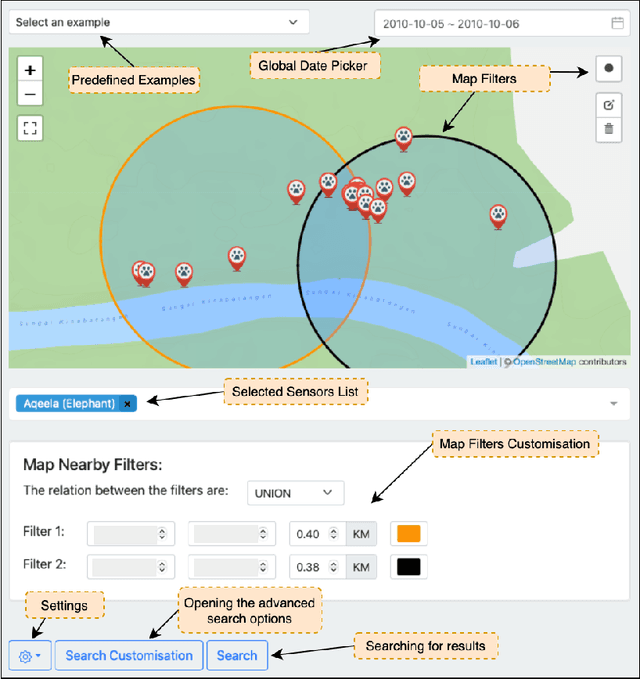Click the edit layers icon on map

tap(608, 105)
